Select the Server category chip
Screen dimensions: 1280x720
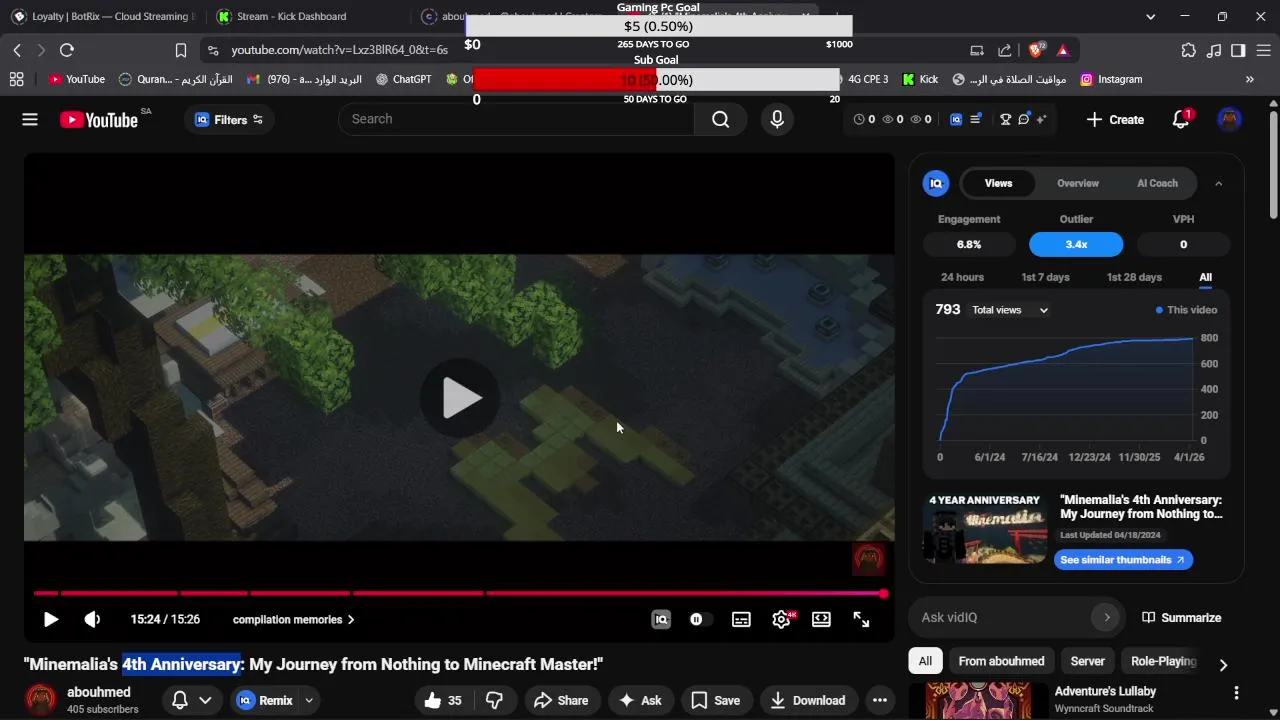(1087, 661)
